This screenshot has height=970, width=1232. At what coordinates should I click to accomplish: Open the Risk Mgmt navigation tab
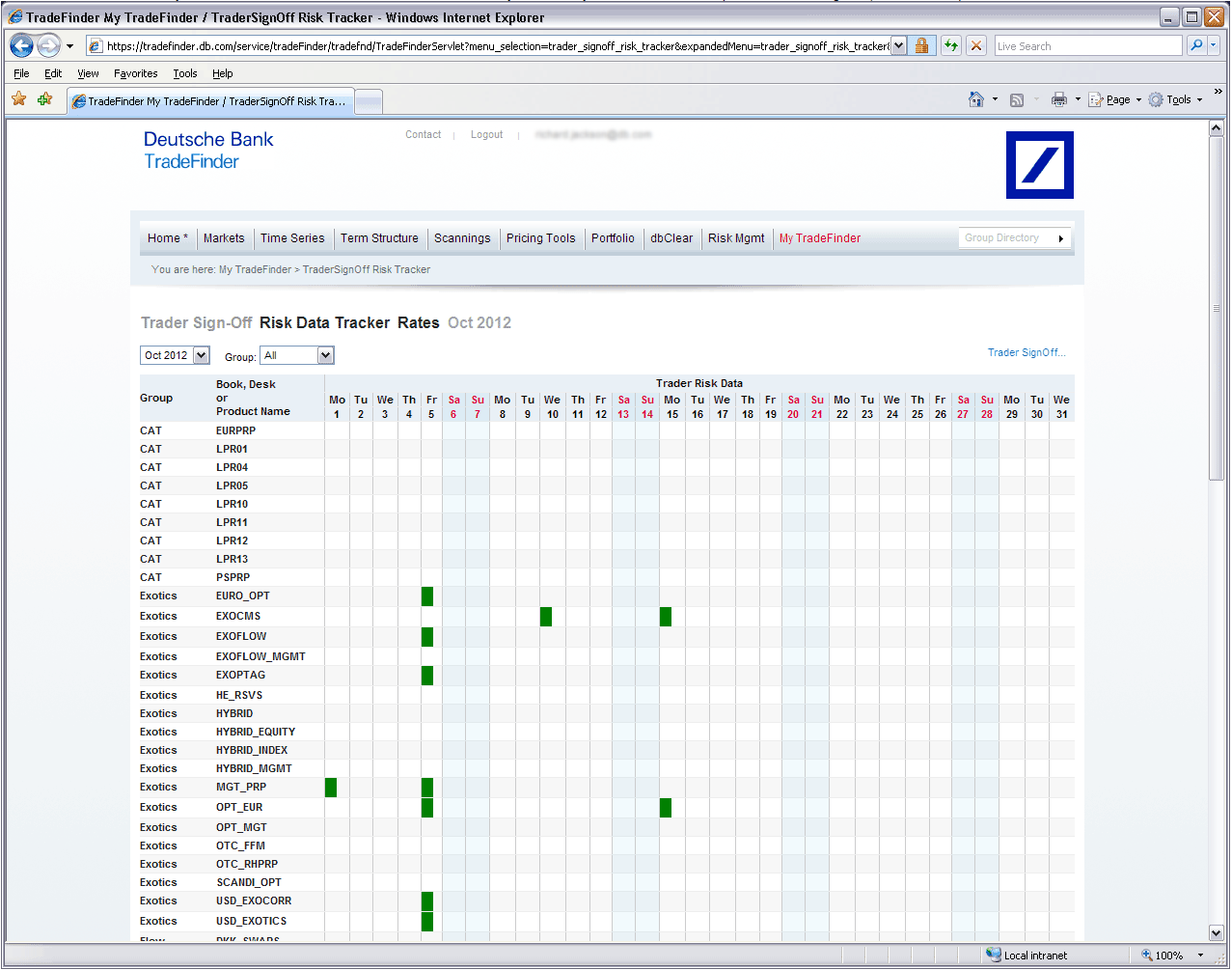tap(735, 238)
